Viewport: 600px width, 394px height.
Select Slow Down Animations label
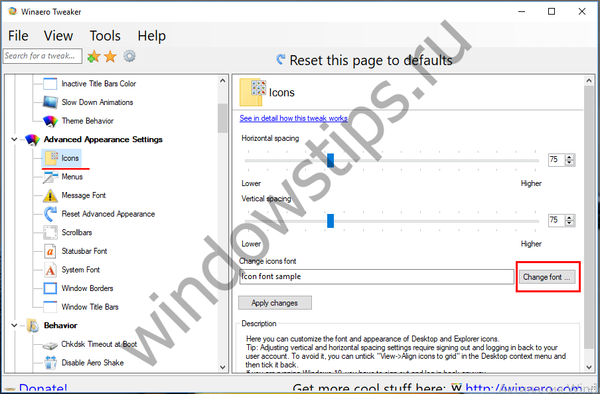point(97,102)
